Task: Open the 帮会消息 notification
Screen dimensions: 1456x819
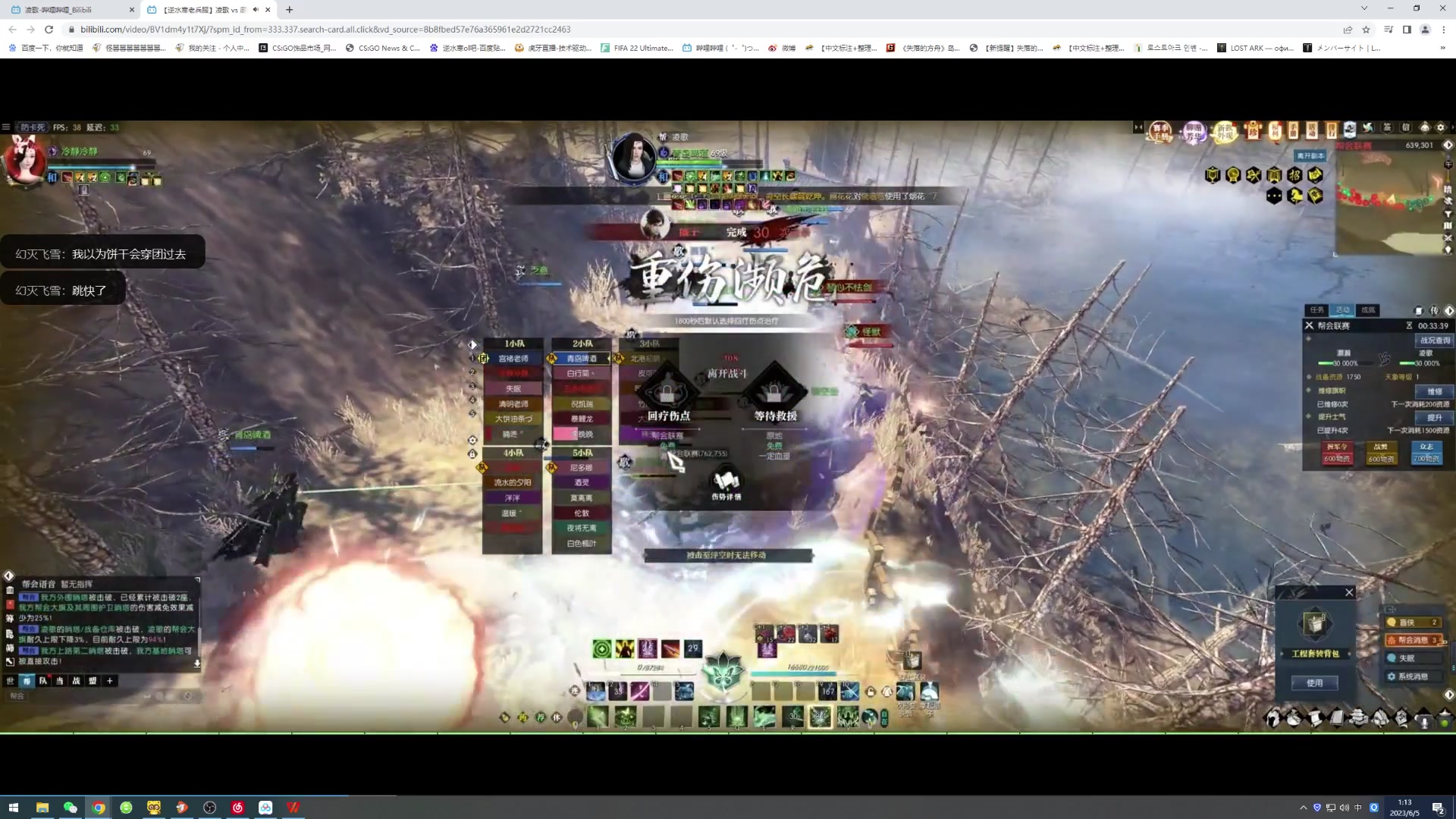Action: 1413,640
